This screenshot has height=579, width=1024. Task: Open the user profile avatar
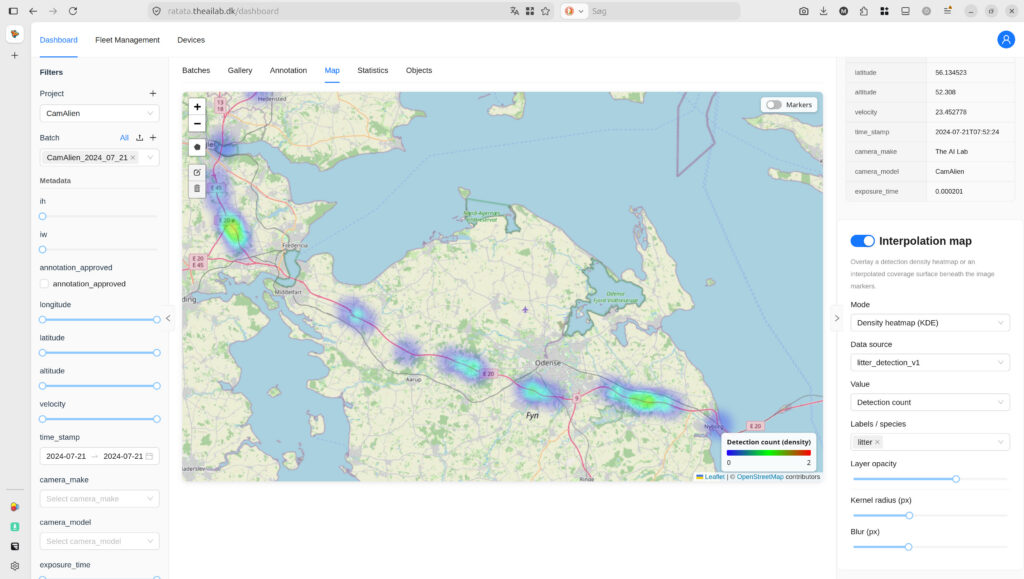coord(1006,40)
